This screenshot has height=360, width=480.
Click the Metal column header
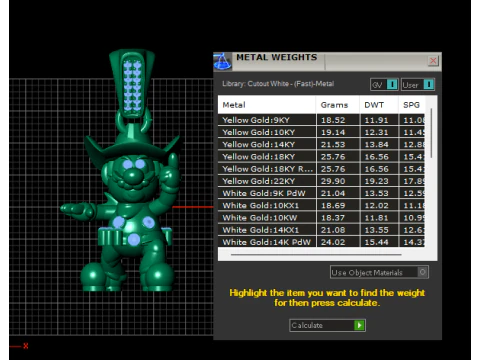click(x=267, y=105)
